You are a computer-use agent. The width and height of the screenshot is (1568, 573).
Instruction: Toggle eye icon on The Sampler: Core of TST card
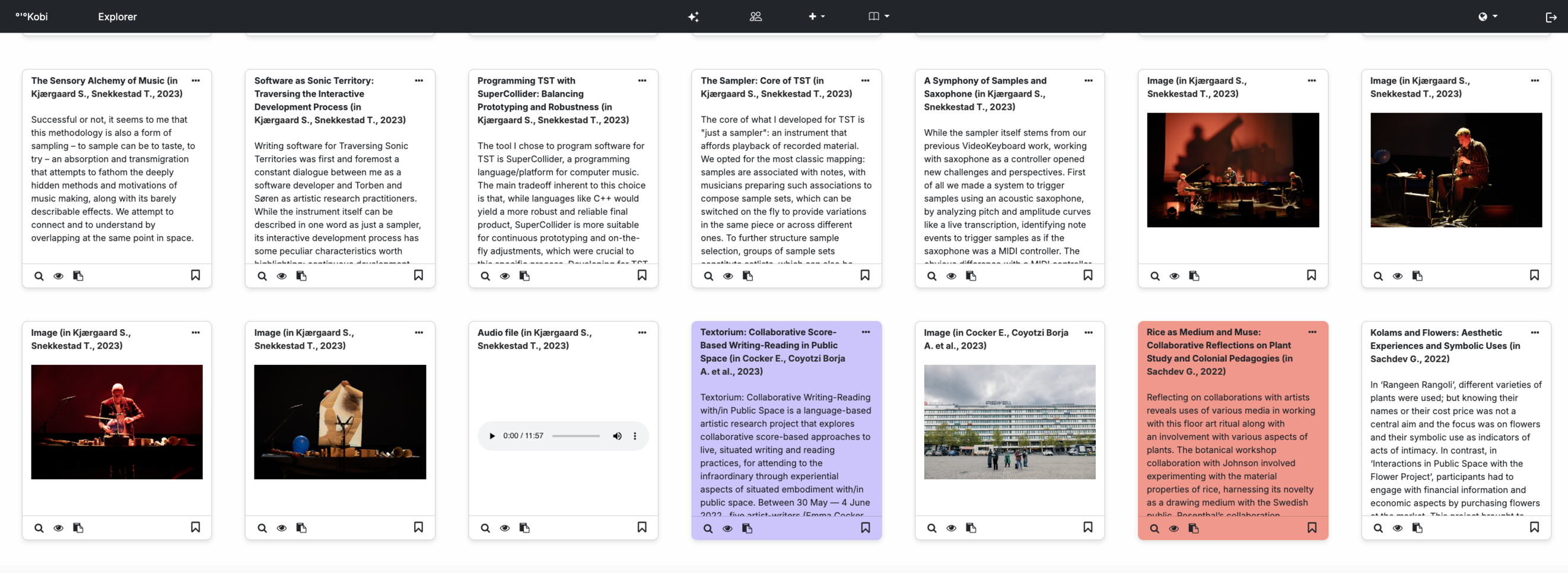point(727,276)
